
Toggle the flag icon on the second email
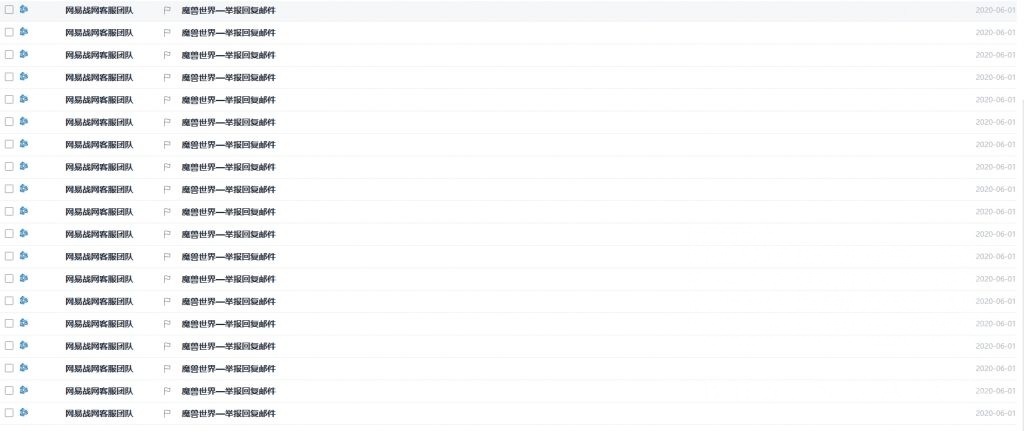167,33
